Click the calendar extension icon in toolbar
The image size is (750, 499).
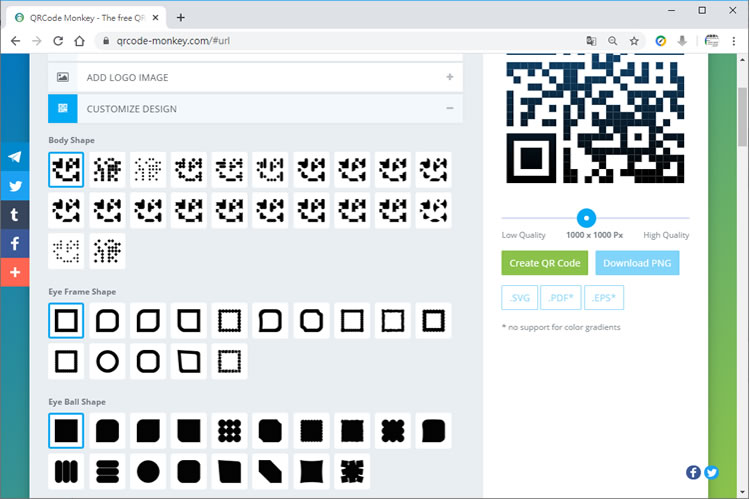tap(711, 41)
